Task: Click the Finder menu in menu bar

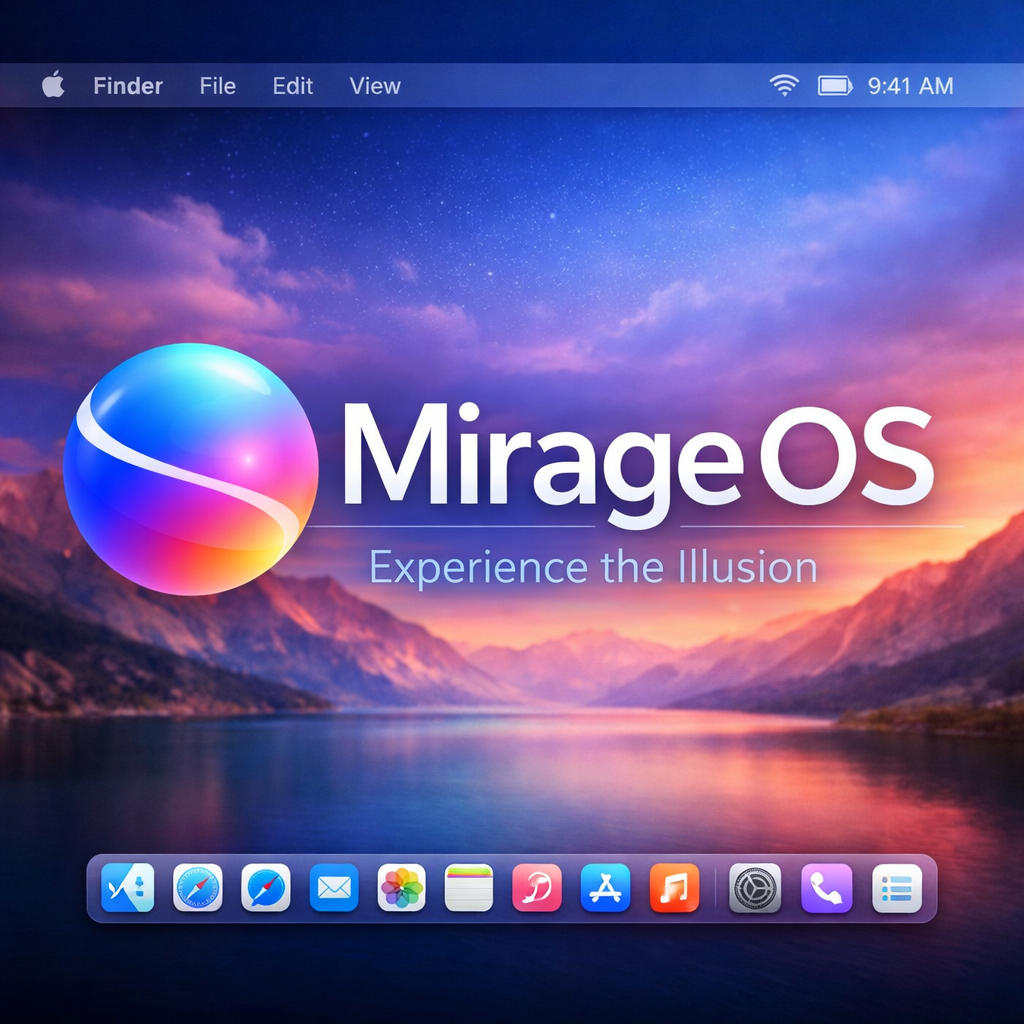Action: pos(128,86)
